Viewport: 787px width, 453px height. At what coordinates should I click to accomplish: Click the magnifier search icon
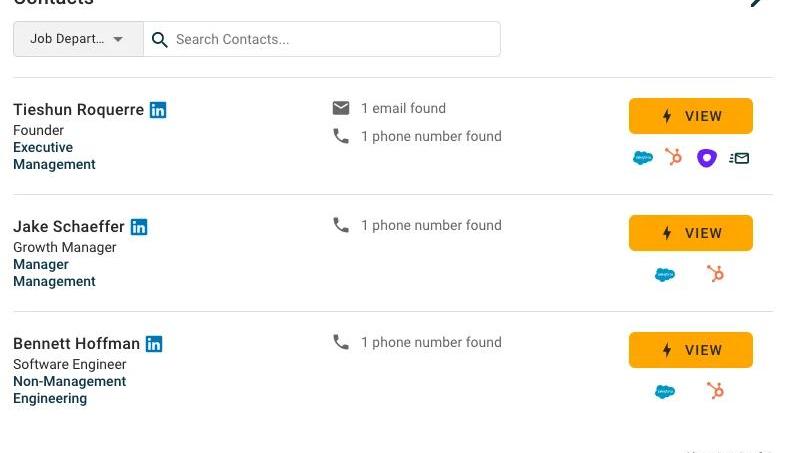159,40
